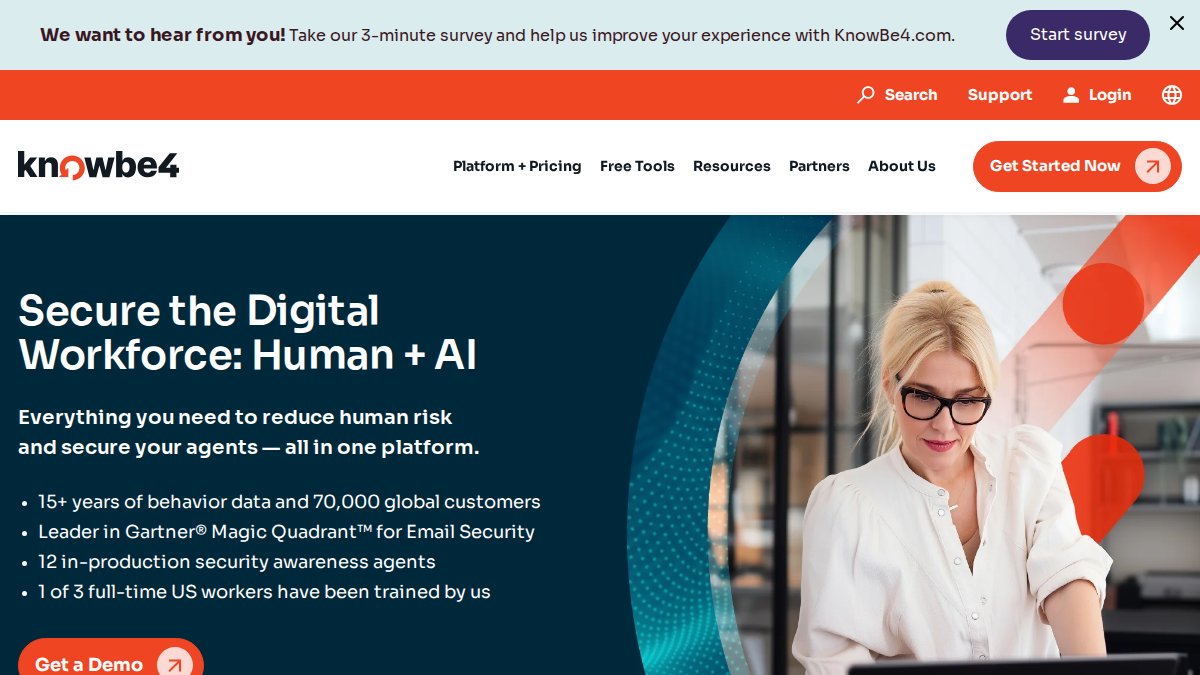The image size is (1200, 675).
Task: Open the Support link
Action: 1000,95
